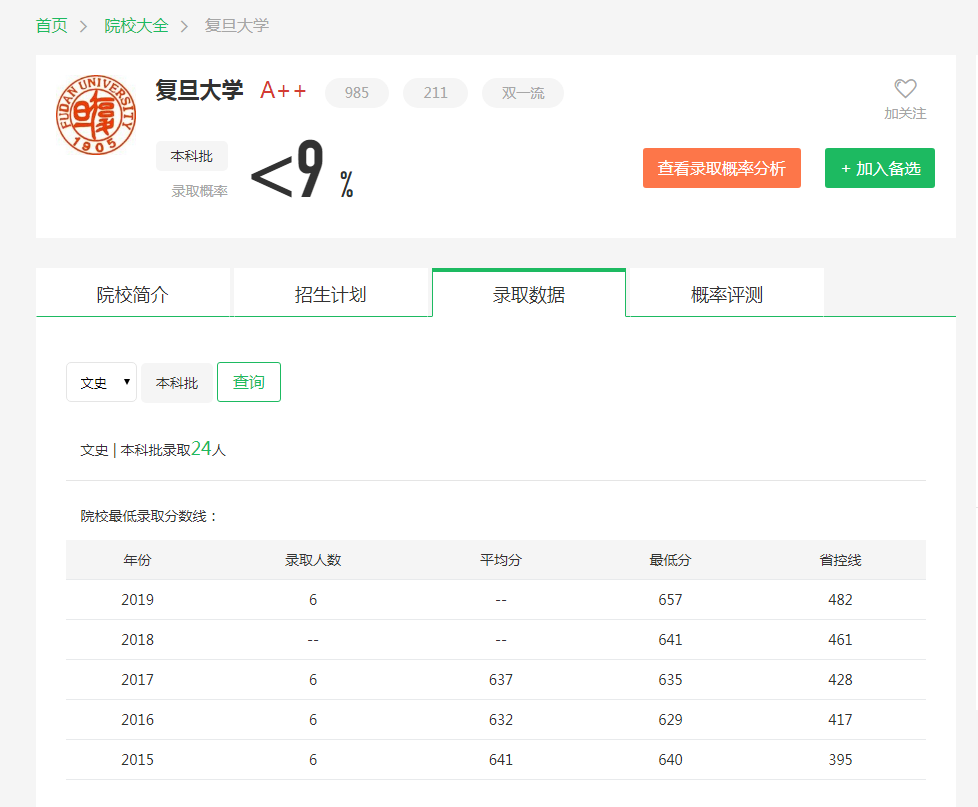The height and width of the screenshot is (807, 978).
Task: Click provincial line 395 for 2015
Action: click(x=840, y=759)
